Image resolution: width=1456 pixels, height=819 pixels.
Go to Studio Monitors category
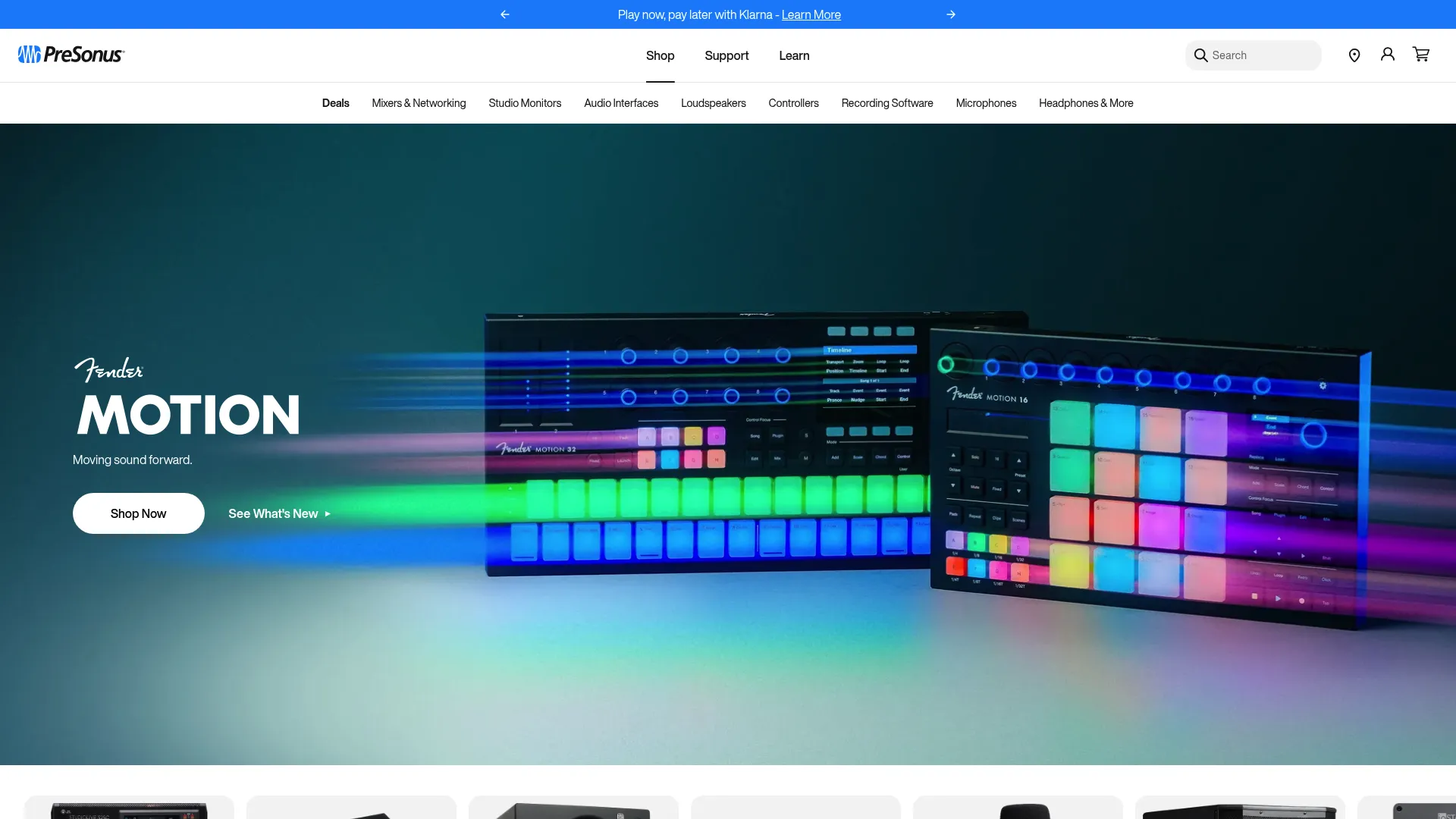click(525, 103)
